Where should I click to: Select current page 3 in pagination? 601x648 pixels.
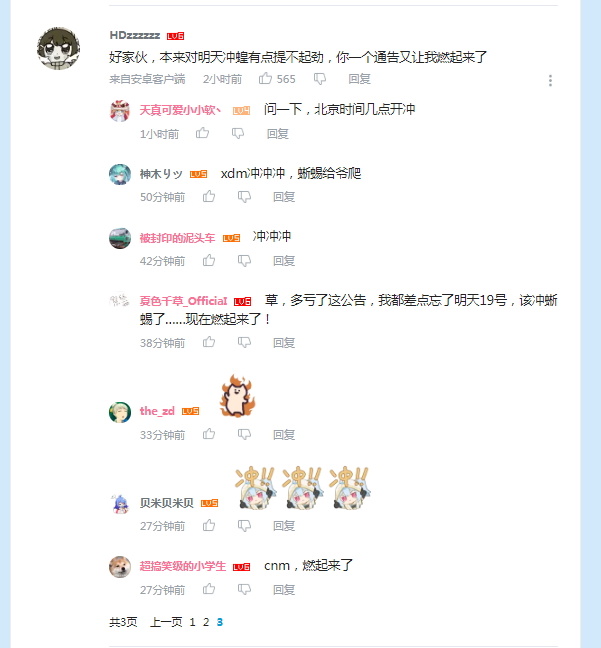pos(219,622)
